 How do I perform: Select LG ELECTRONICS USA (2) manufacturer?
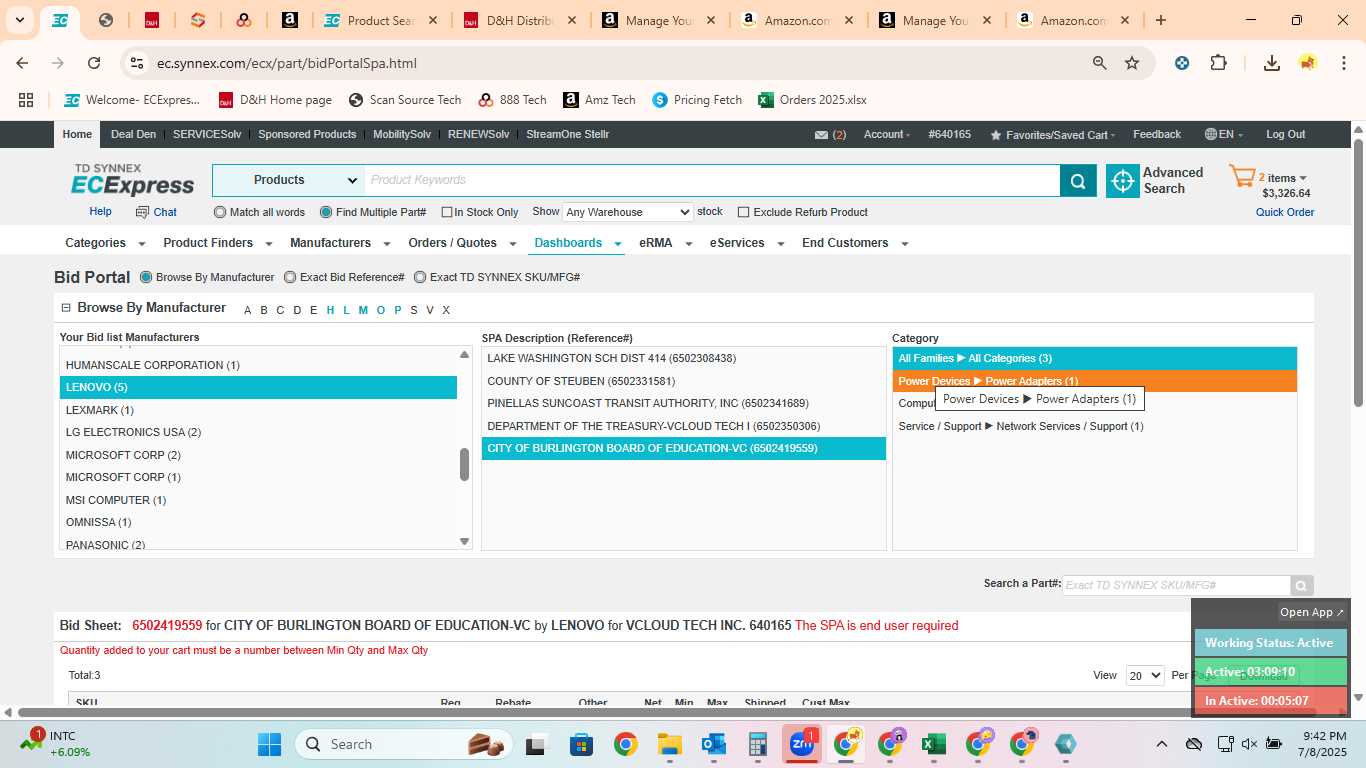(258, 432)
